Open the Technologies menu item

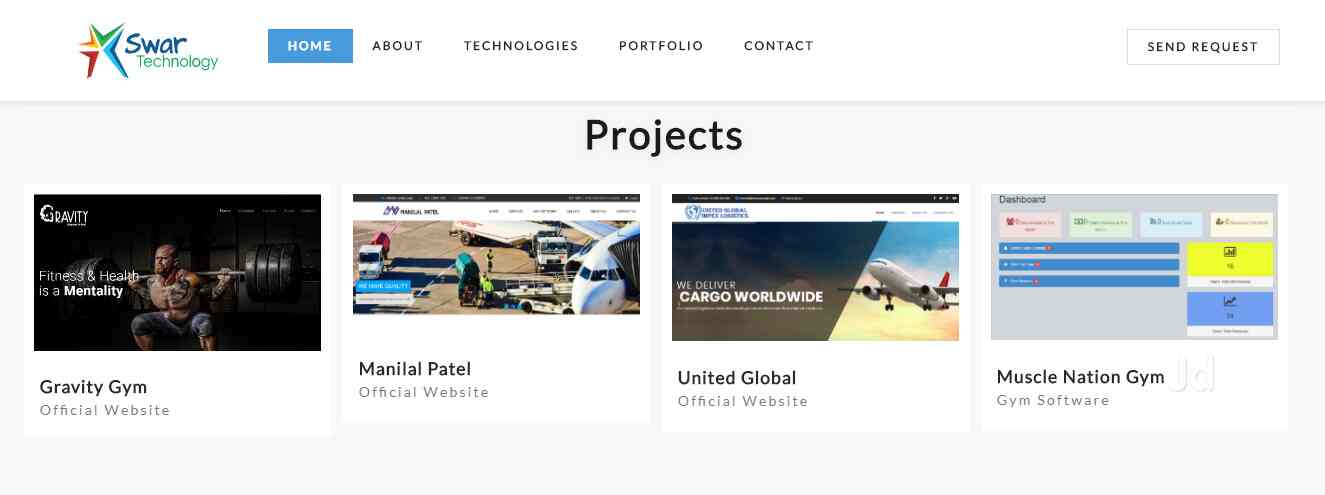(x=521, y=46)
